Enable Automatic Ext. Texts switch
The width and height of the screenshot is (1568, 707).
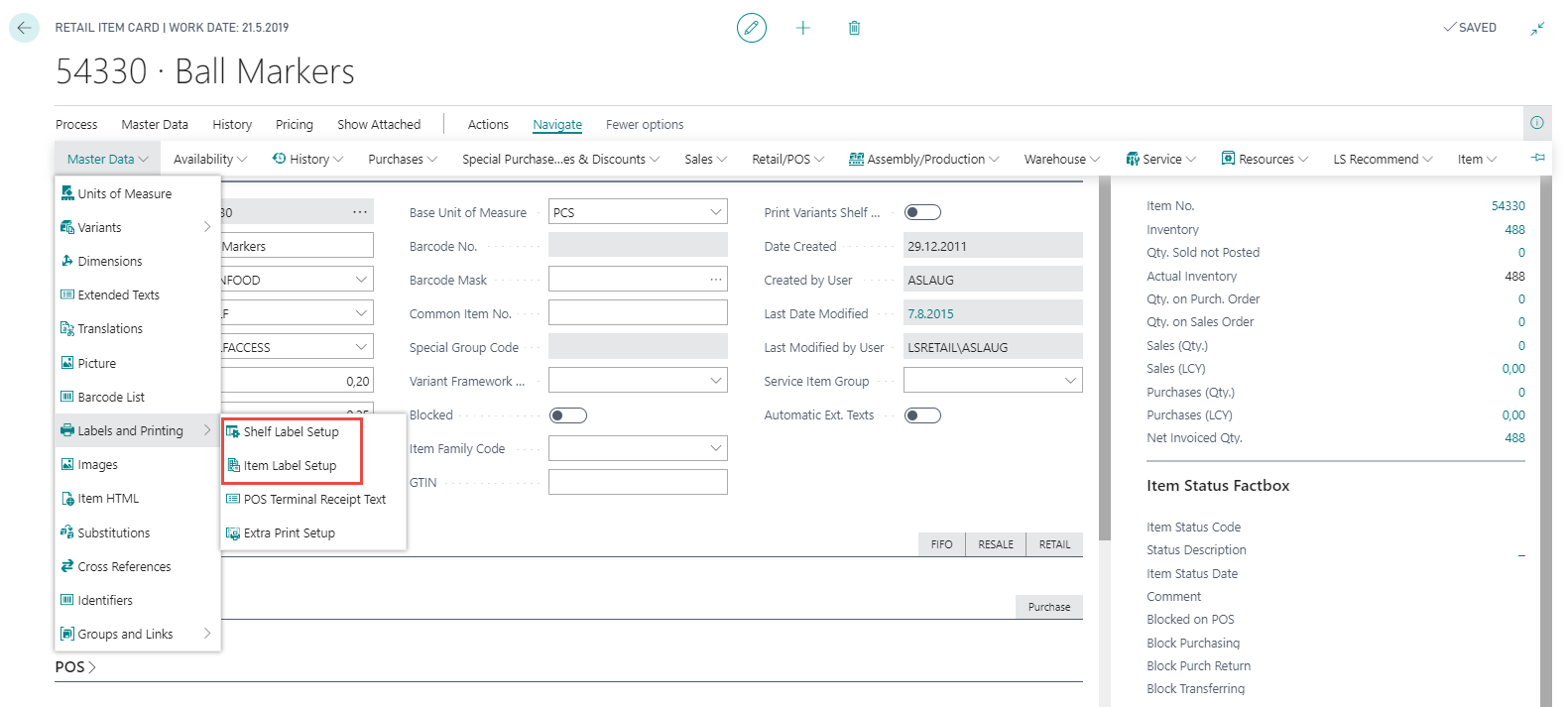click(921, 415)
